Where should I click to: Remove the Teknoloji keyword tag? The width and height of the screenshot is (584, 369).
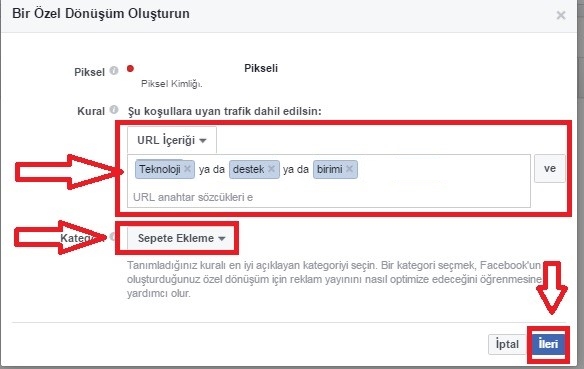187,169
